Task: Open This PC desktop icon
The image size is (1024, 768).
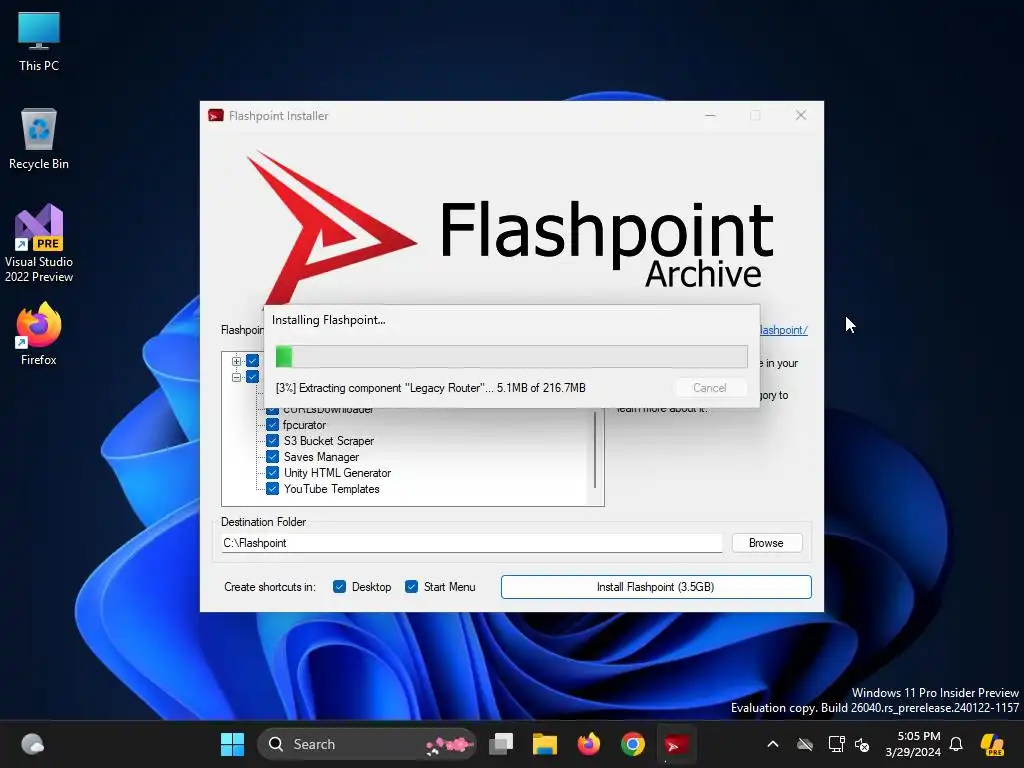Action: (x=39, y=41)
